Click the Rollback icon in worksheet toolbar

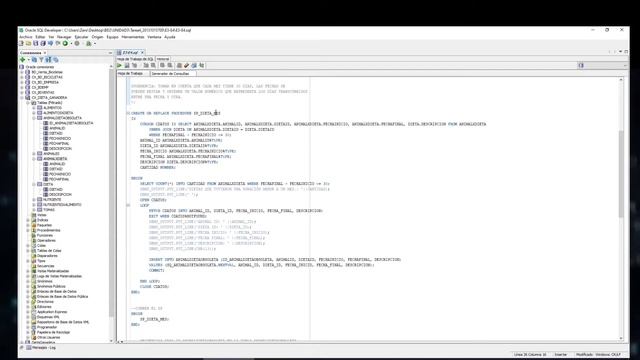tap(170, 65)
